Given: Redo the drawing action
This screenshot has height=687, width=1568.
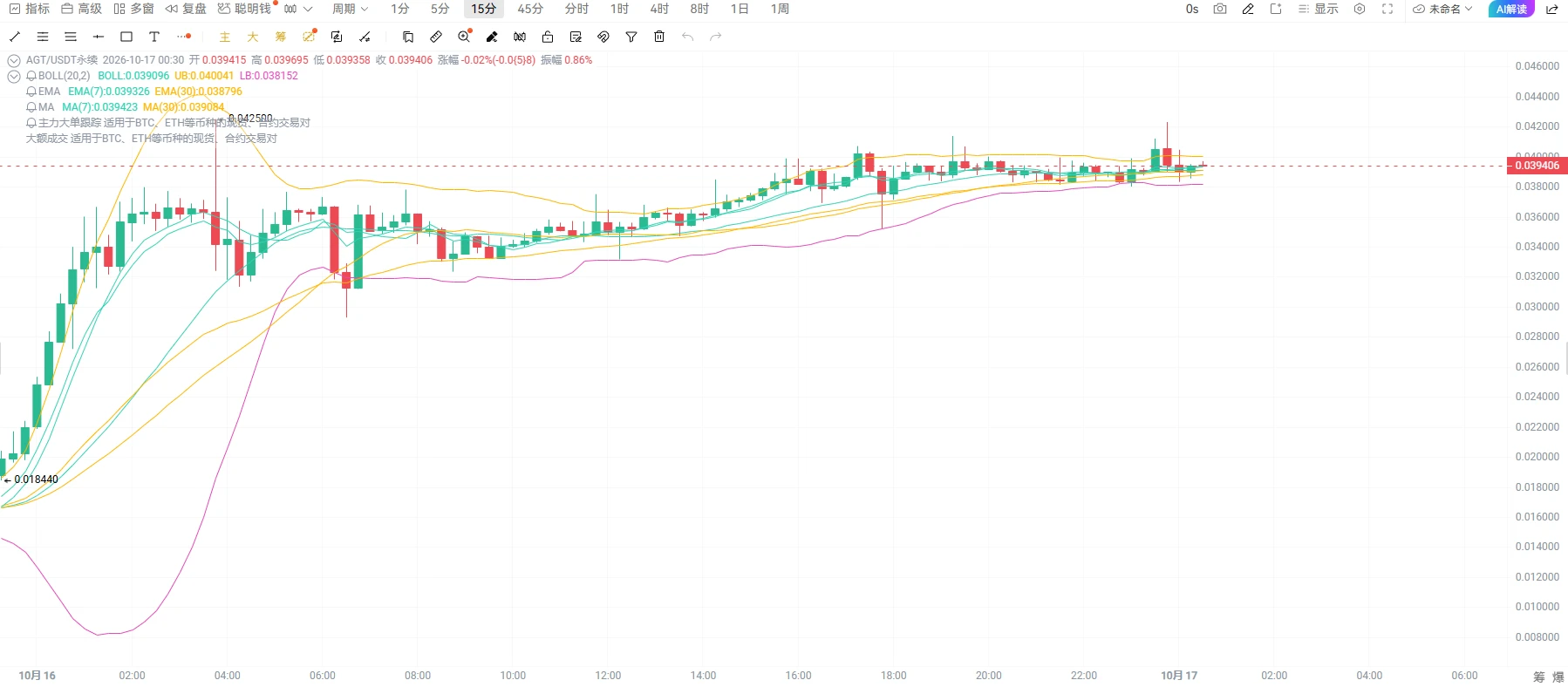Looking at the screenshot, I should point(716,37).
